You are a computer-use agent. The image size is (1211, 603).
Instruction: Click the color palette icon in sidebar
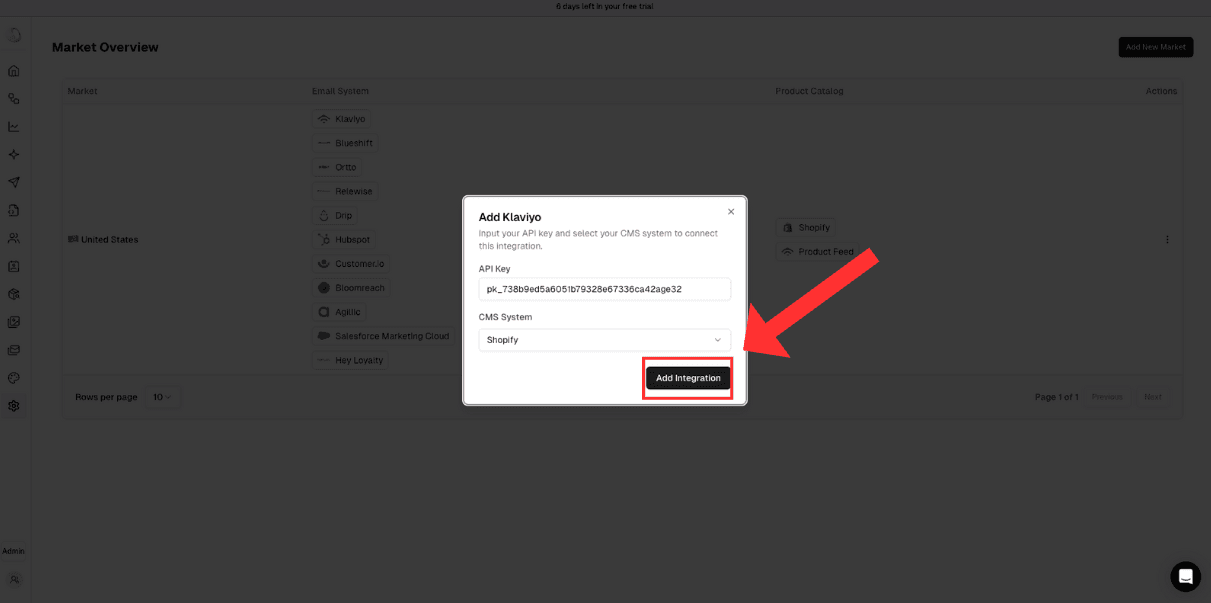coord(14,379)
